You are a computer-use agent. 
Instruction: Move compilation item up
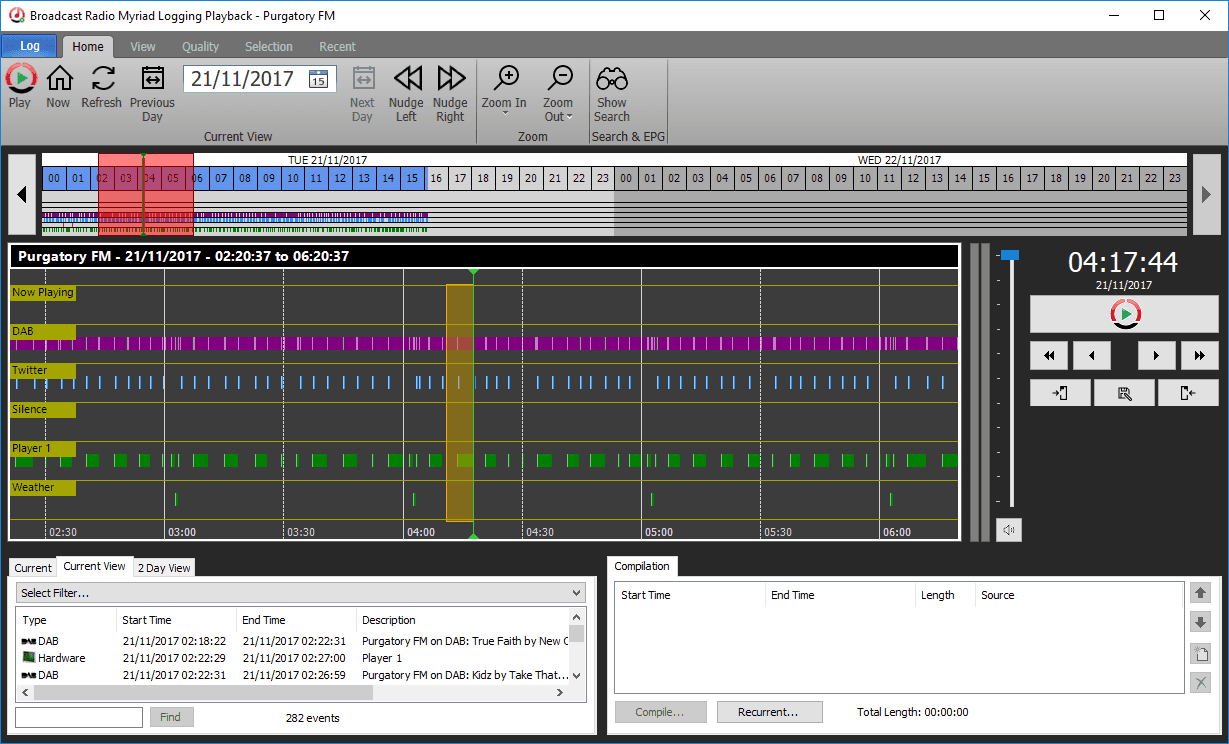point(1201,593)
